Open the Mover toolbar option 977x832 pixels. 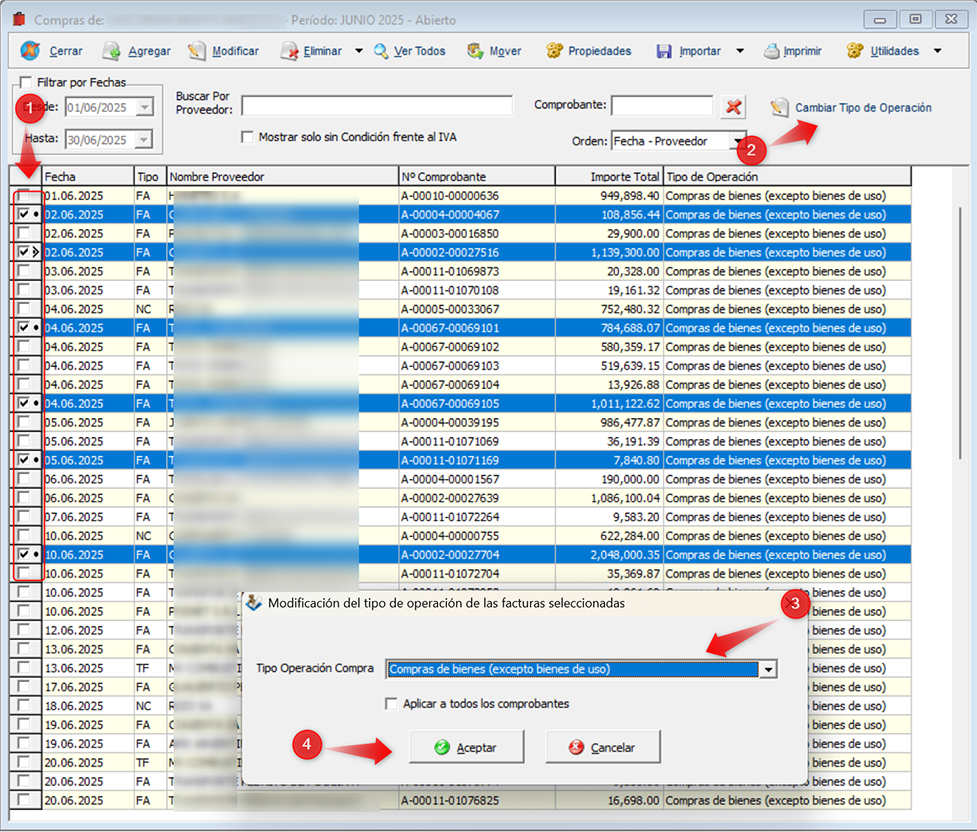point(494,51)
